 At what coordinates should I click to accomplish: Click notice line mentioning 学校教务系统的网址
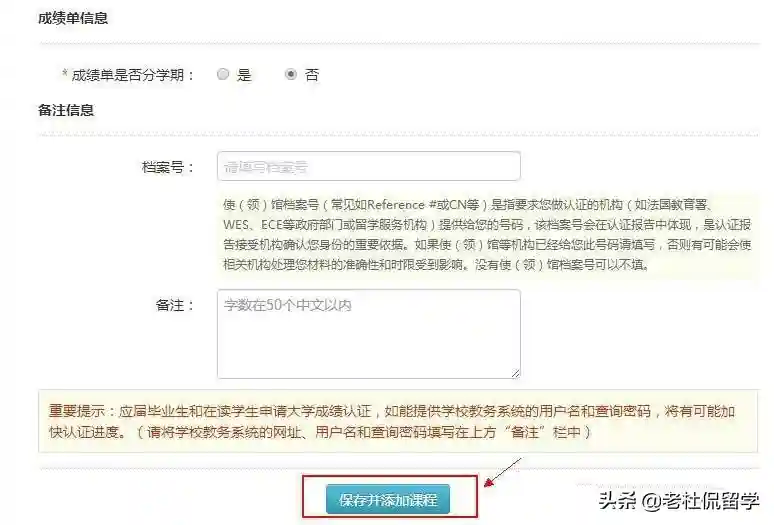coord(320,432)
